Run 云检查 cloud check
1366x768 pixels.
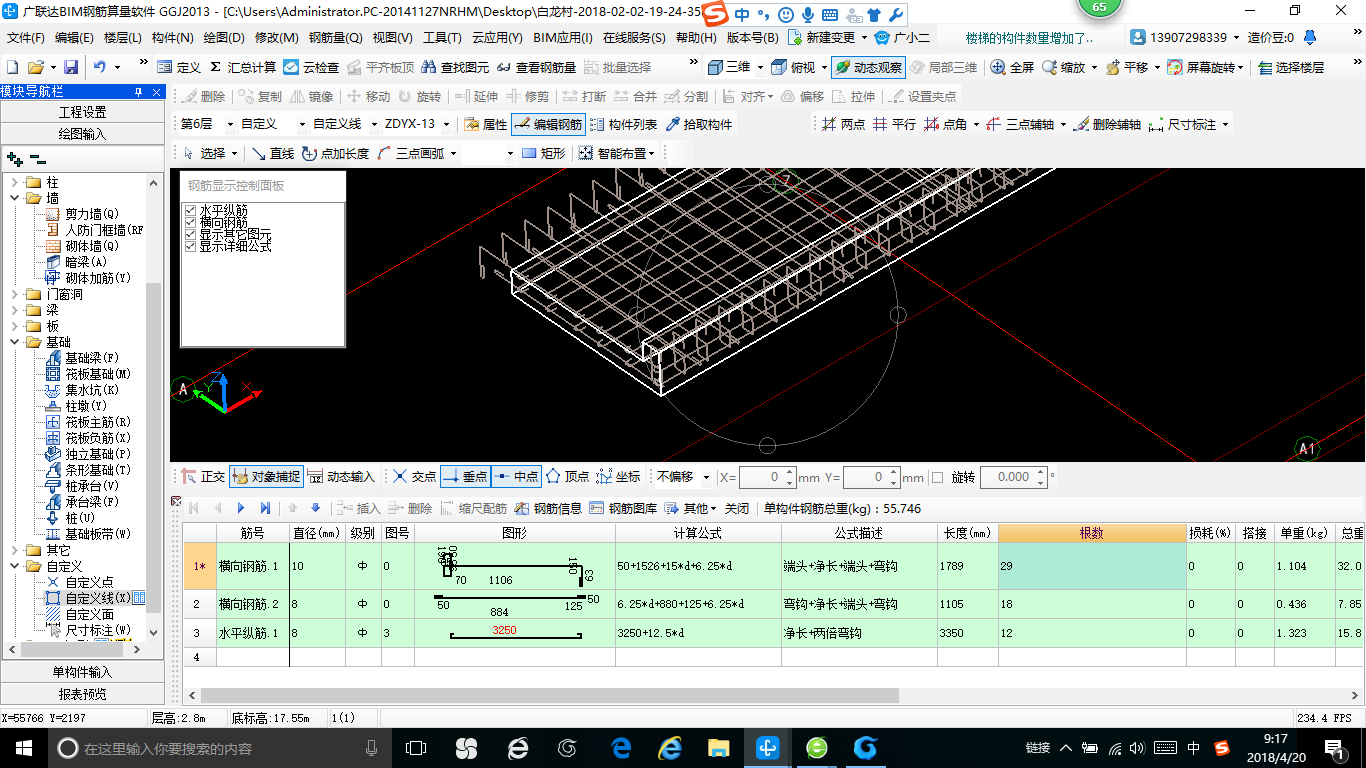312,67
